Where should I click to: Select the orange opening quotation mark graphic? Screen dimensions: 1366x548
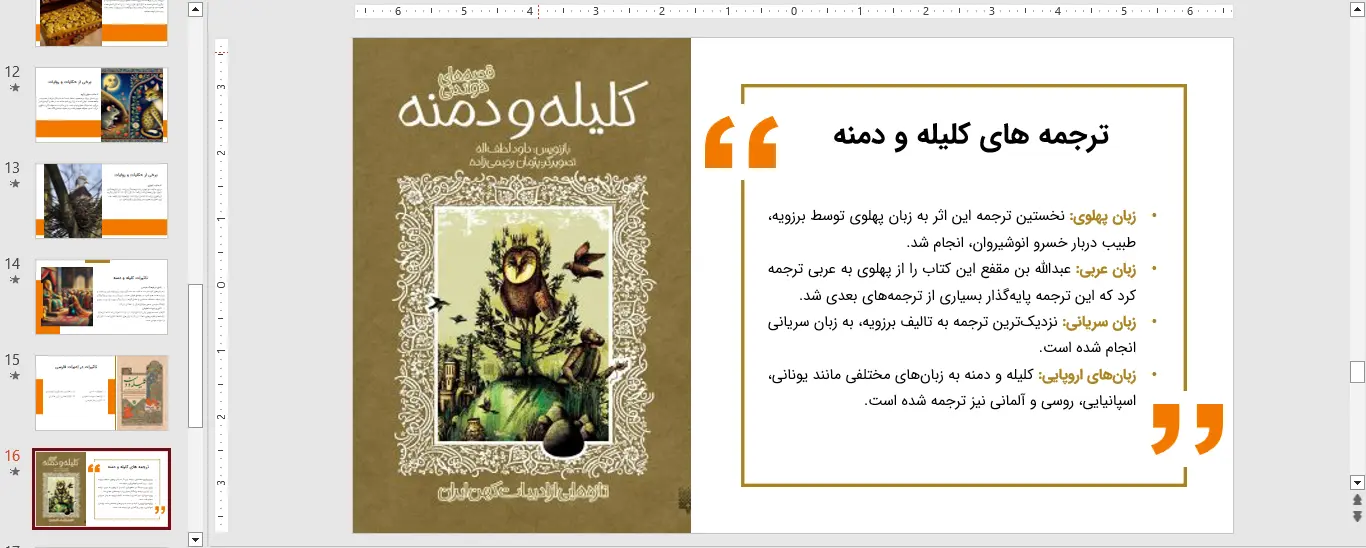click(x=741, y=141)
